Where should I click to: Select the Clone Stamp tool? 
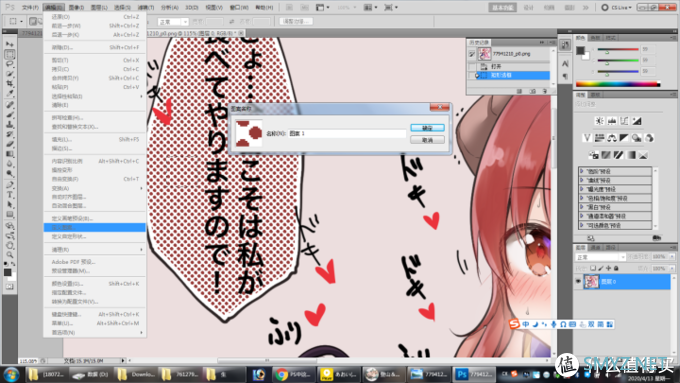[10, 124]
